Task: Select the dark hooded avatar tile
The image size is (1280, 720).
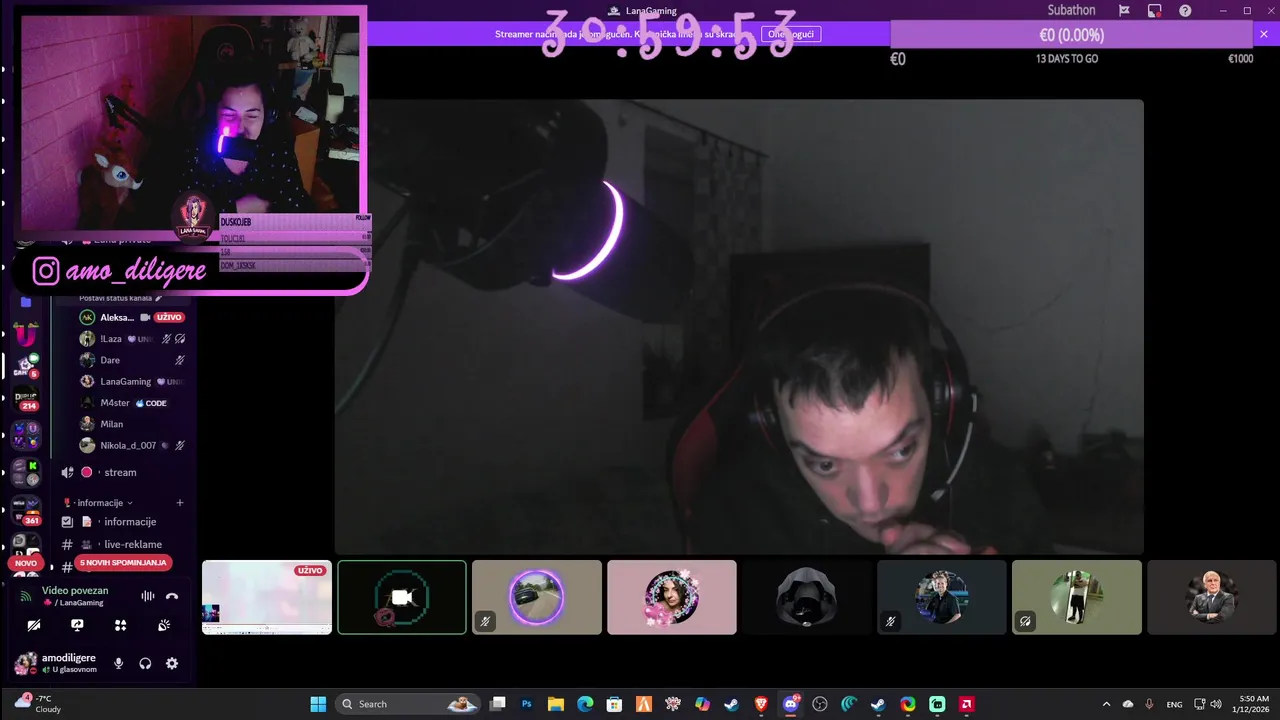Action: click(807, 597)
